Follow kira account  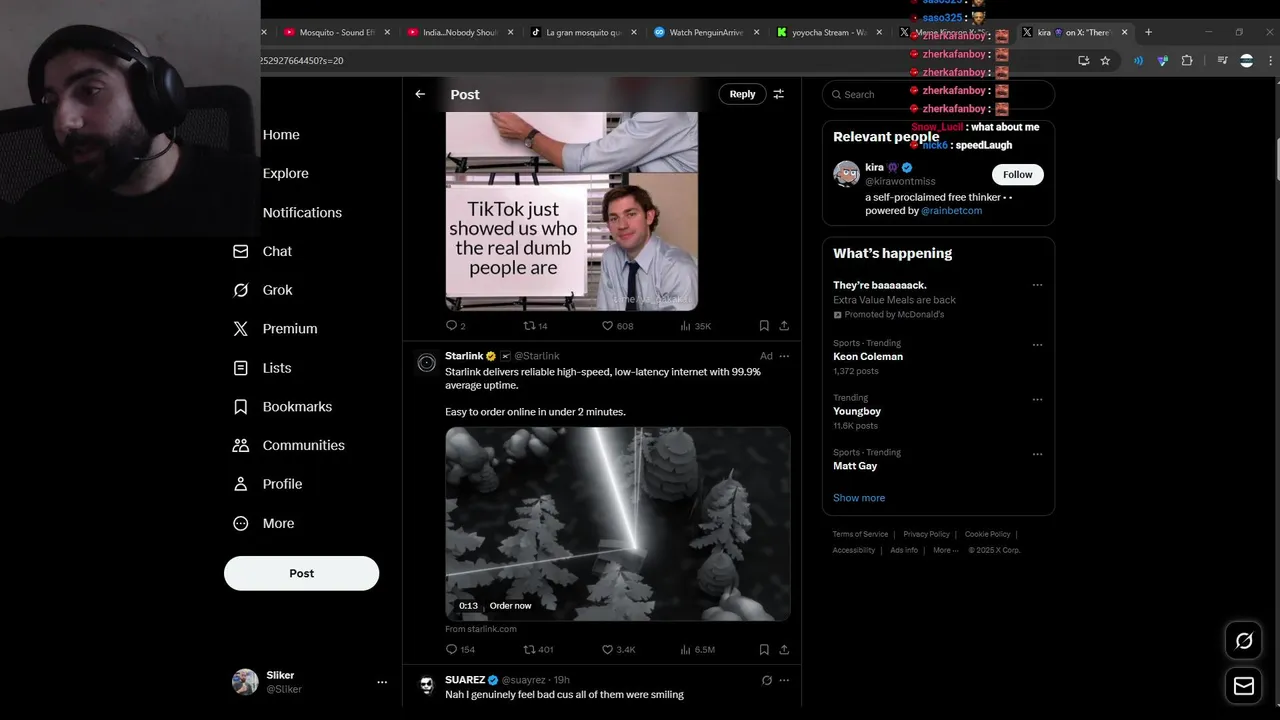(x=1017, y=174)
